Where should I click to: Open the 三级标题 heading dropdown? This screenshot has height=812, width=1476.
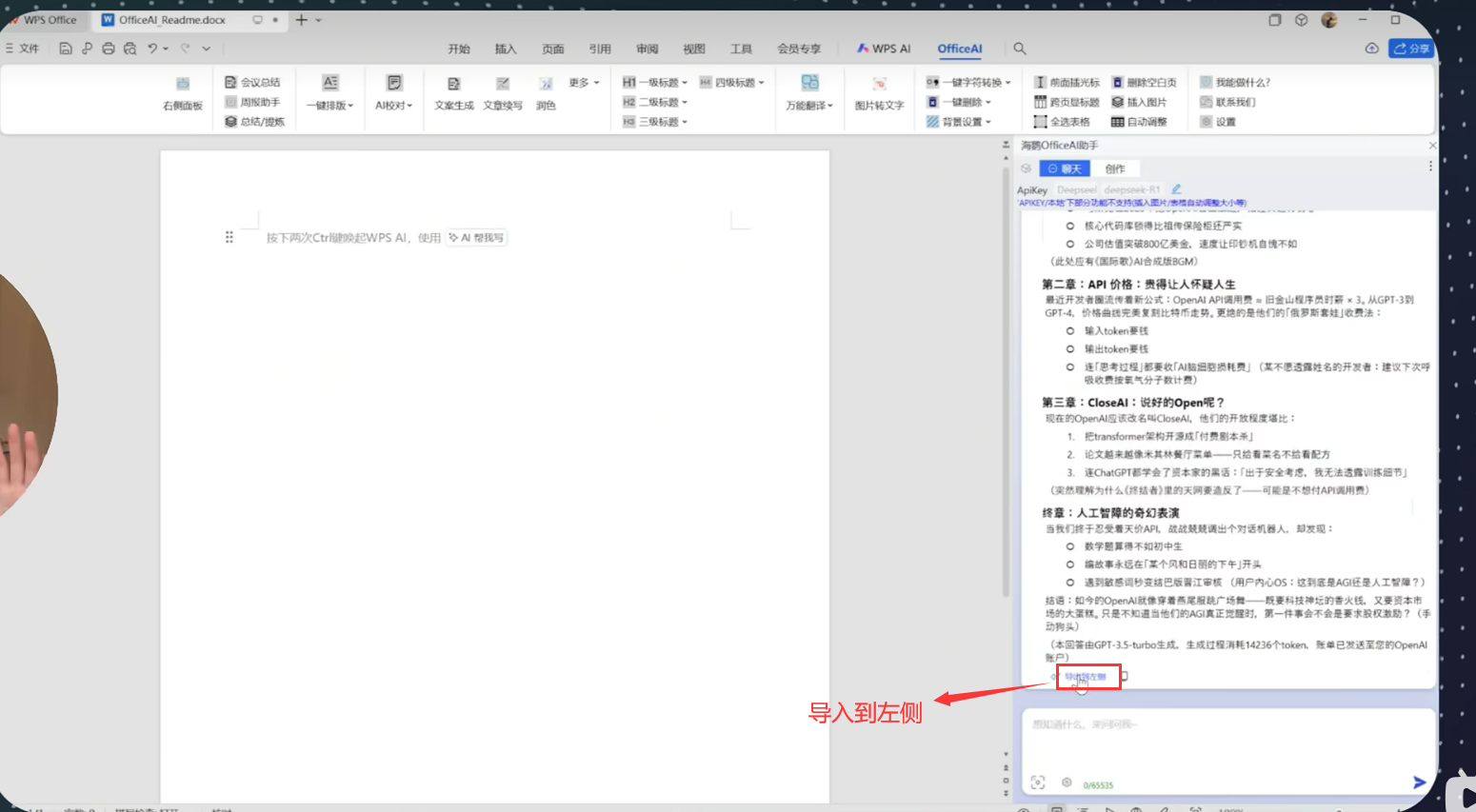point(655,122)
